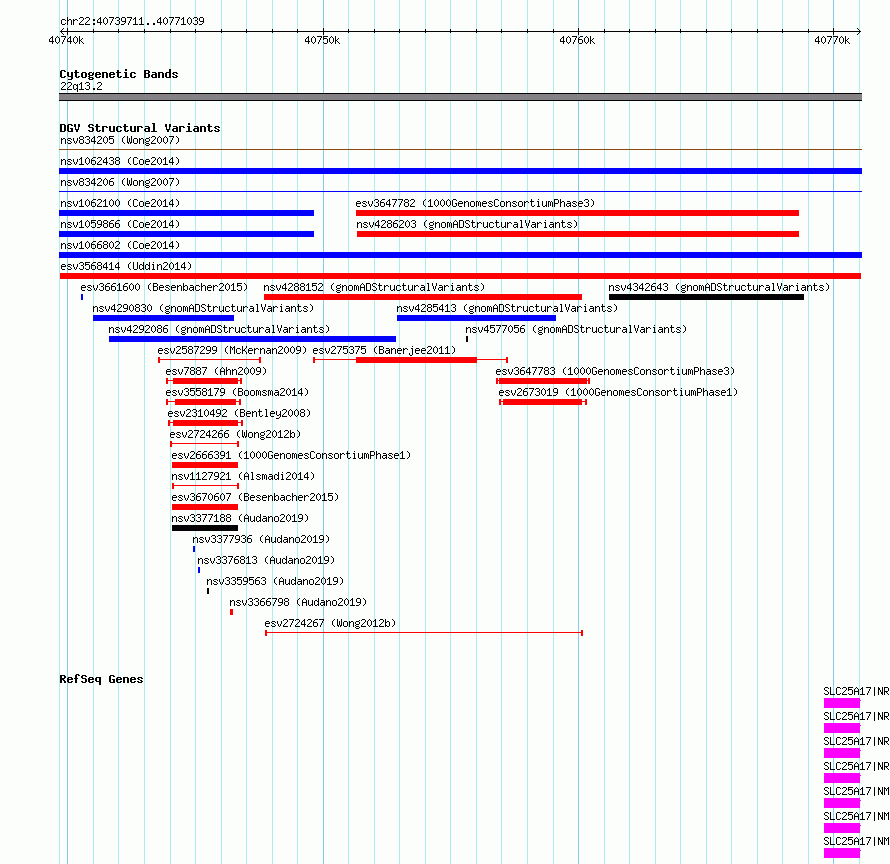Click the nsv1062438 (Coe2014) variant label
890x864 pixels.
pos(120,161)
